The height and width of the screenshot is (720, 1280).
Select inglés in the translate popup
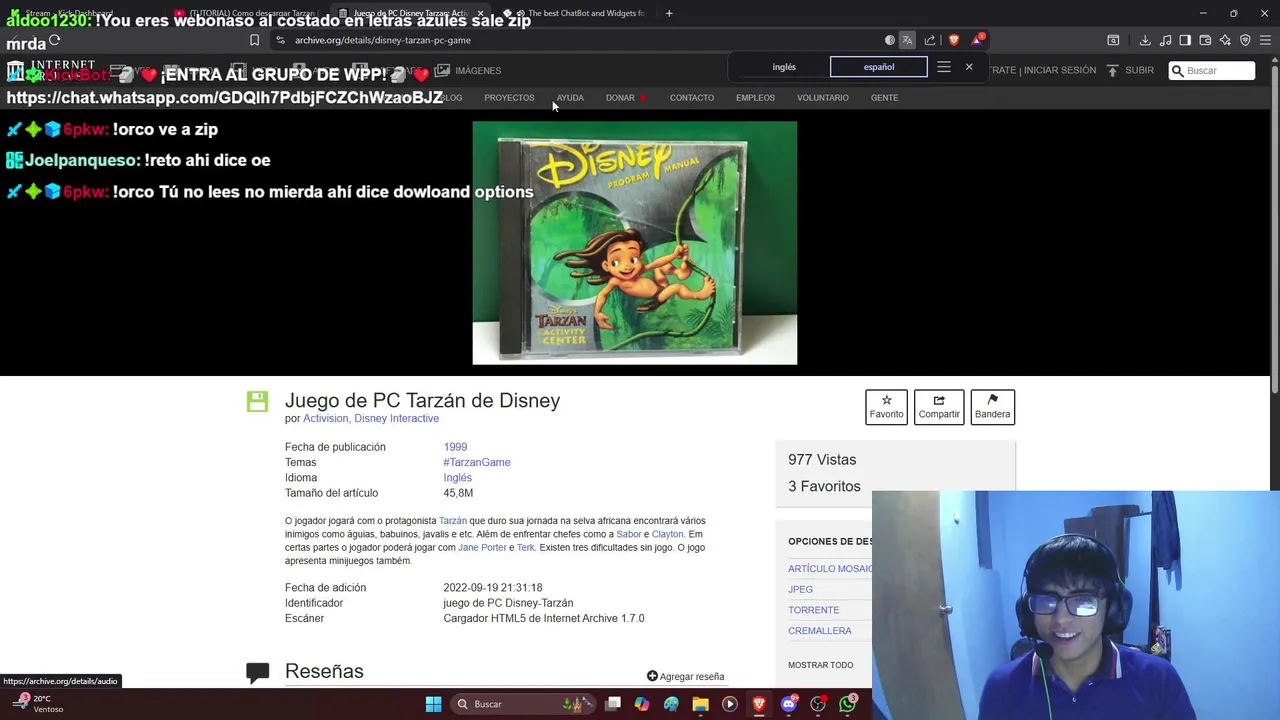pos(784,67)
